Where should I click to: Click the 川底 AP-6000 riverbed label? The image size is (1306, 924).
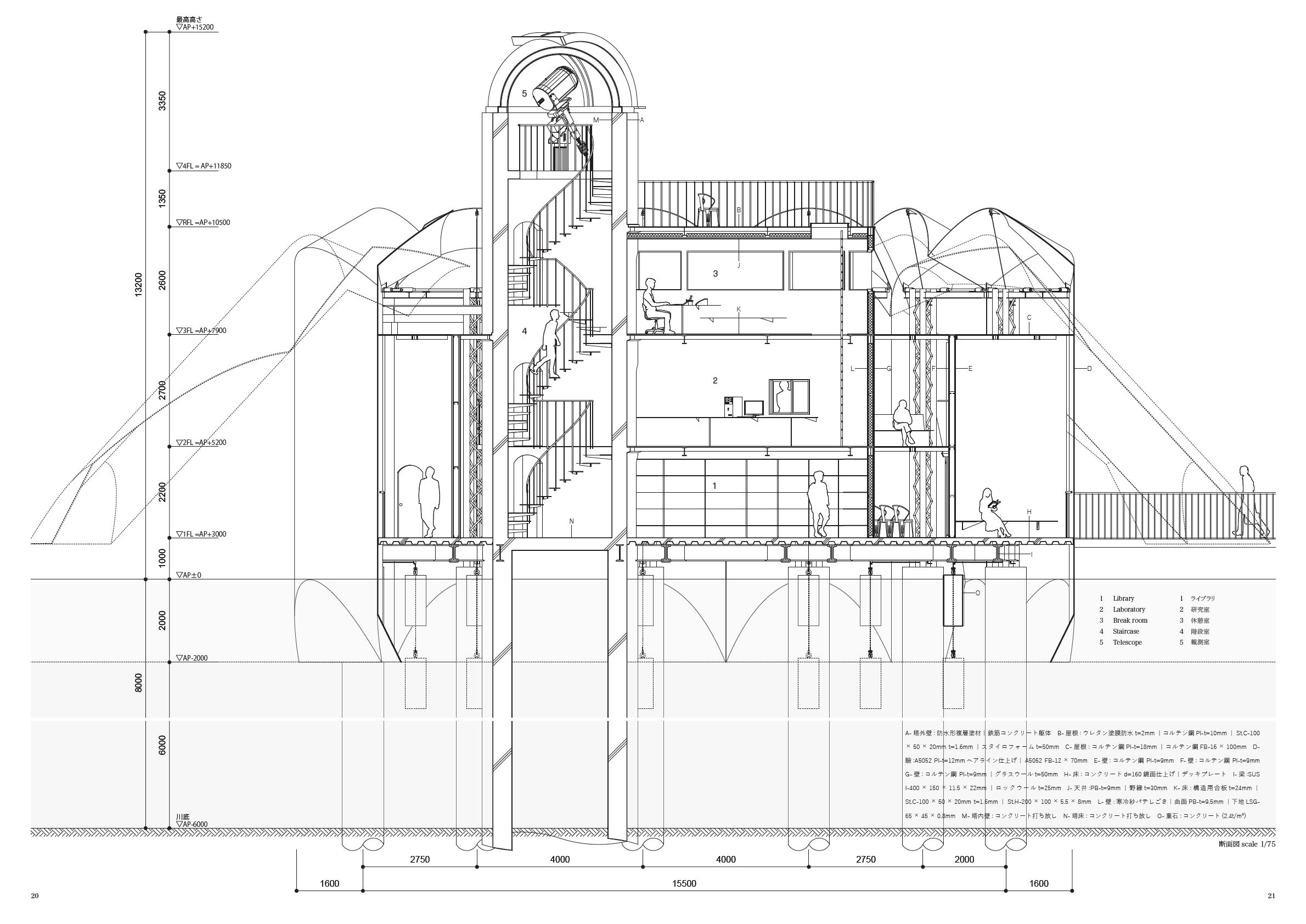[x=191, y=820]
